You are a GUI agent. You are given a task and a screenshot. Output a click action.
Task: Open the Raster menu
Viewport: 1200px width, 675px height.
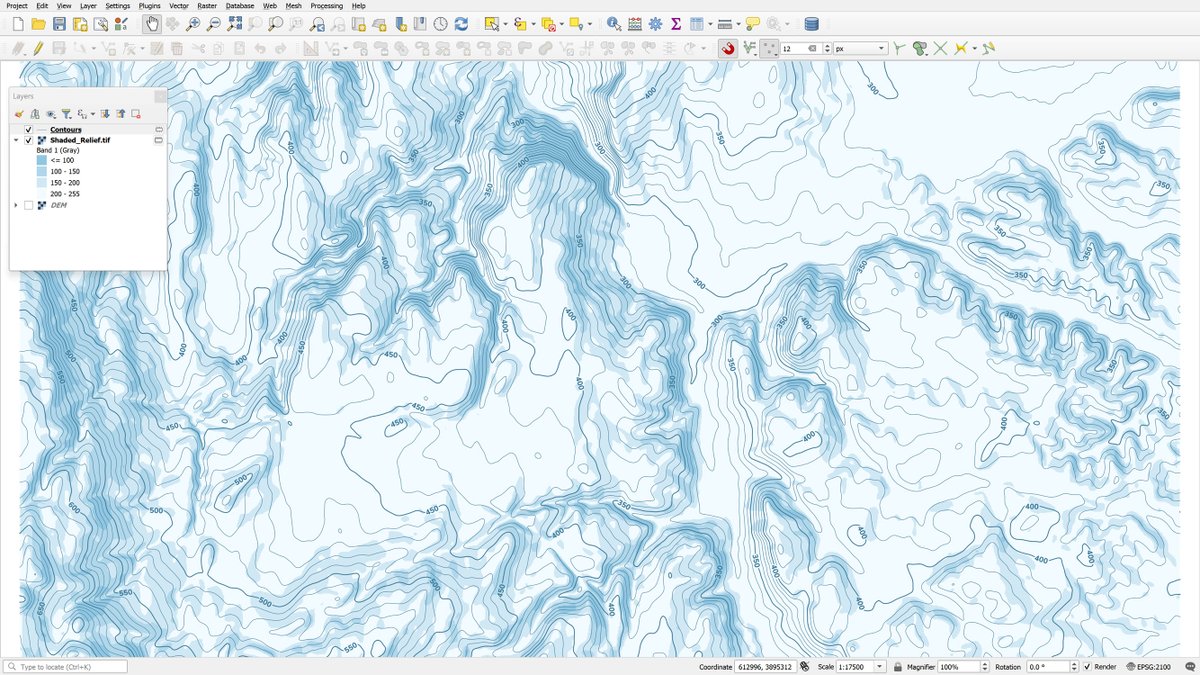[207, 6]
